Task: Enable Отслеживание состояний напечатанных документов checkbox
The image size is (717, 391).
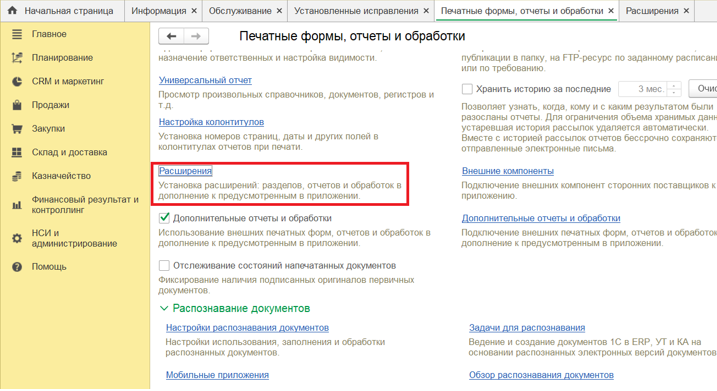Action: tap(164, 265)
